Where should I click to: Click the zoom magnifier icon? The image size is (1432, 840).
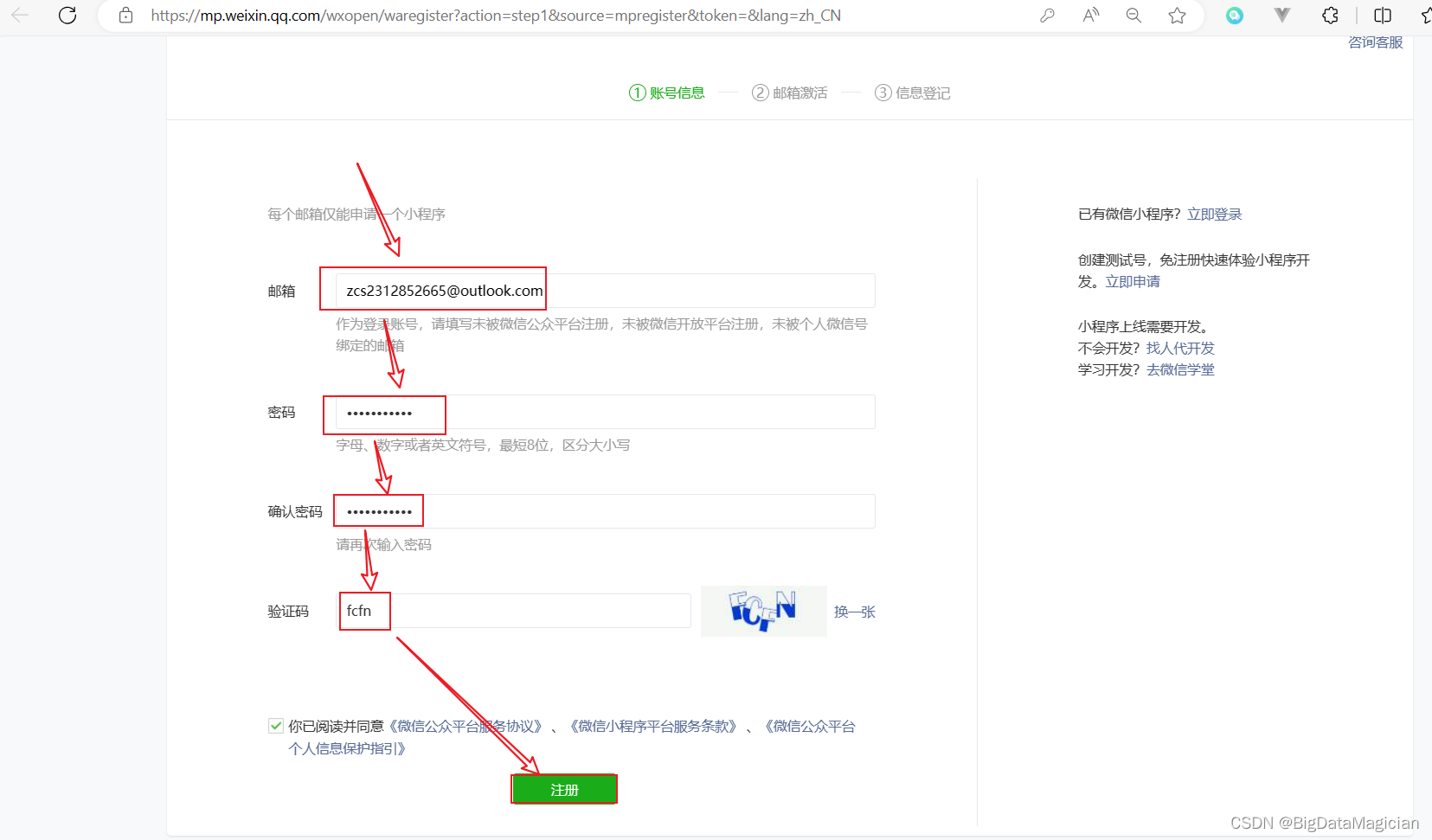point(1133,15)
